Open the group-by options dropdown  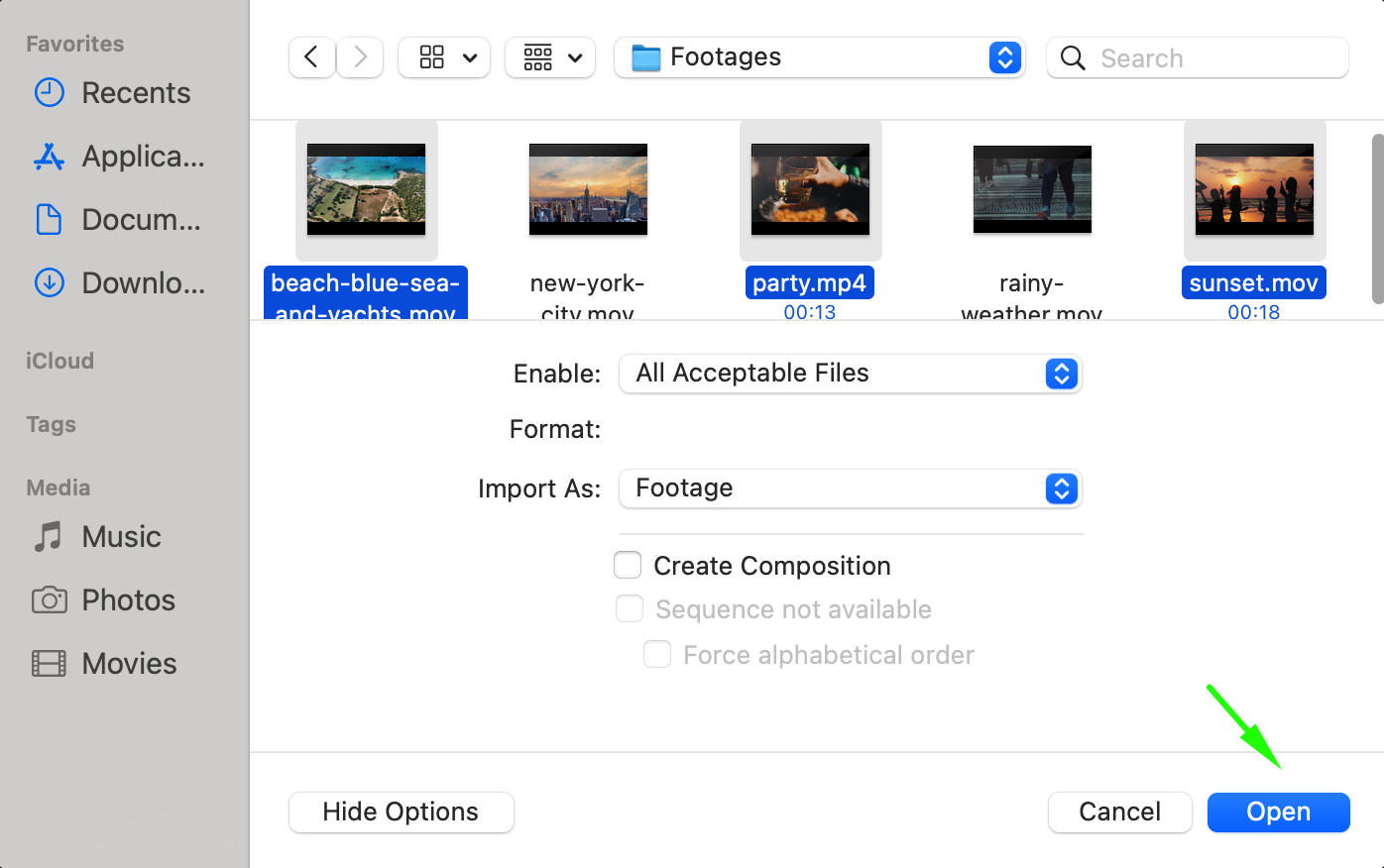pyautogui.click(x=550, y=57)
